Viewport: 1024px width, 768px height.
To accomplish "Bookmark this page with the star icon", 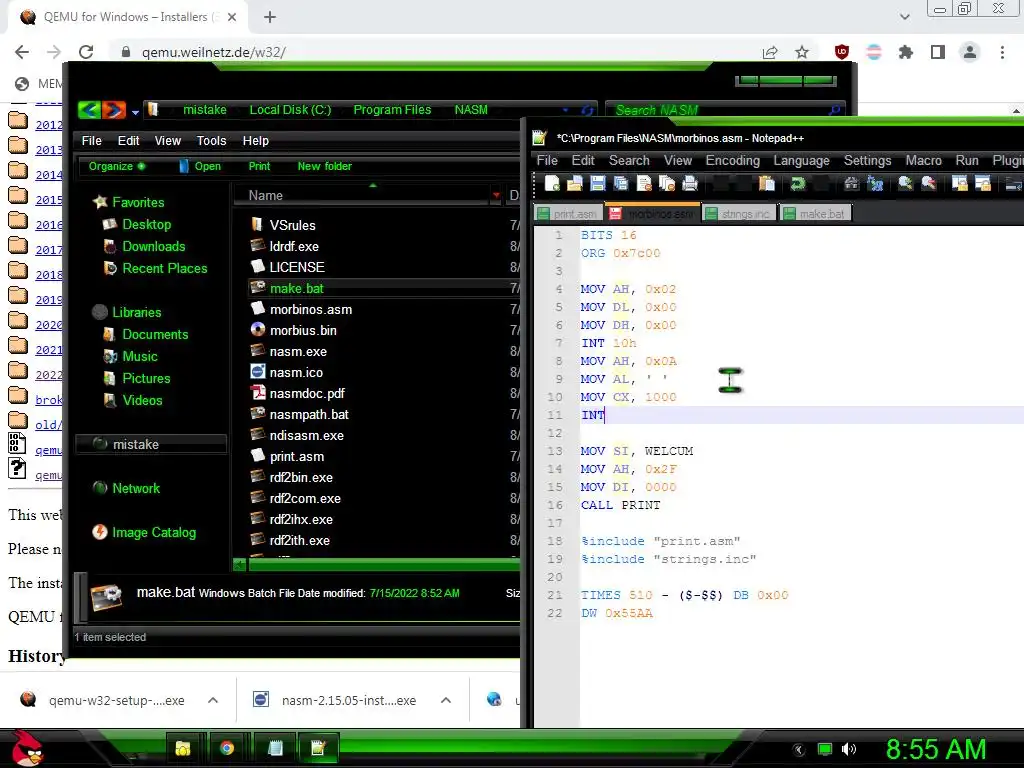I will (x=802, y=52).
